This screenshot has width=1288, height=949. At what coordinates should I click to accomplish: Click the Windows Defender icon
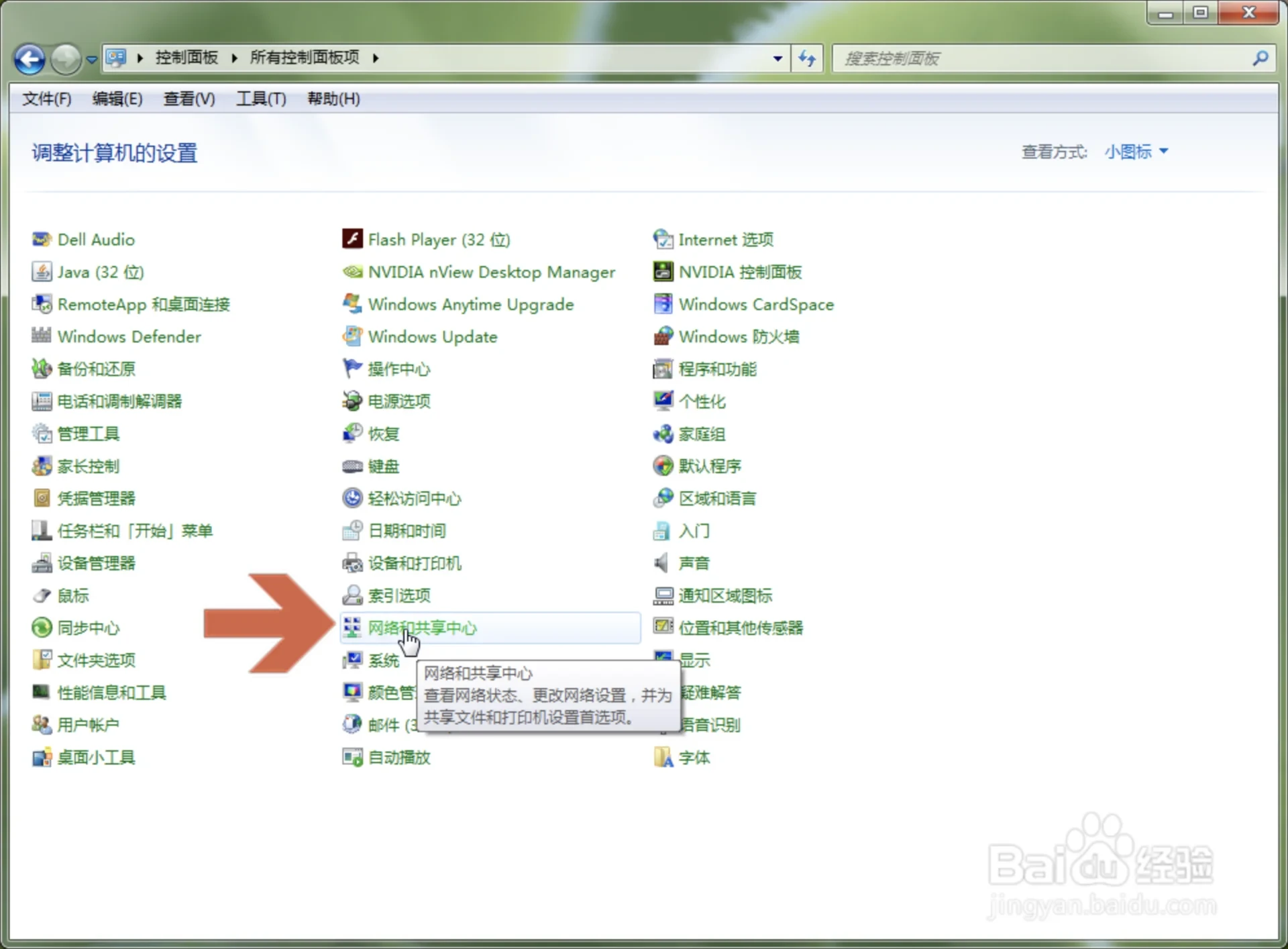pos(41,336)
